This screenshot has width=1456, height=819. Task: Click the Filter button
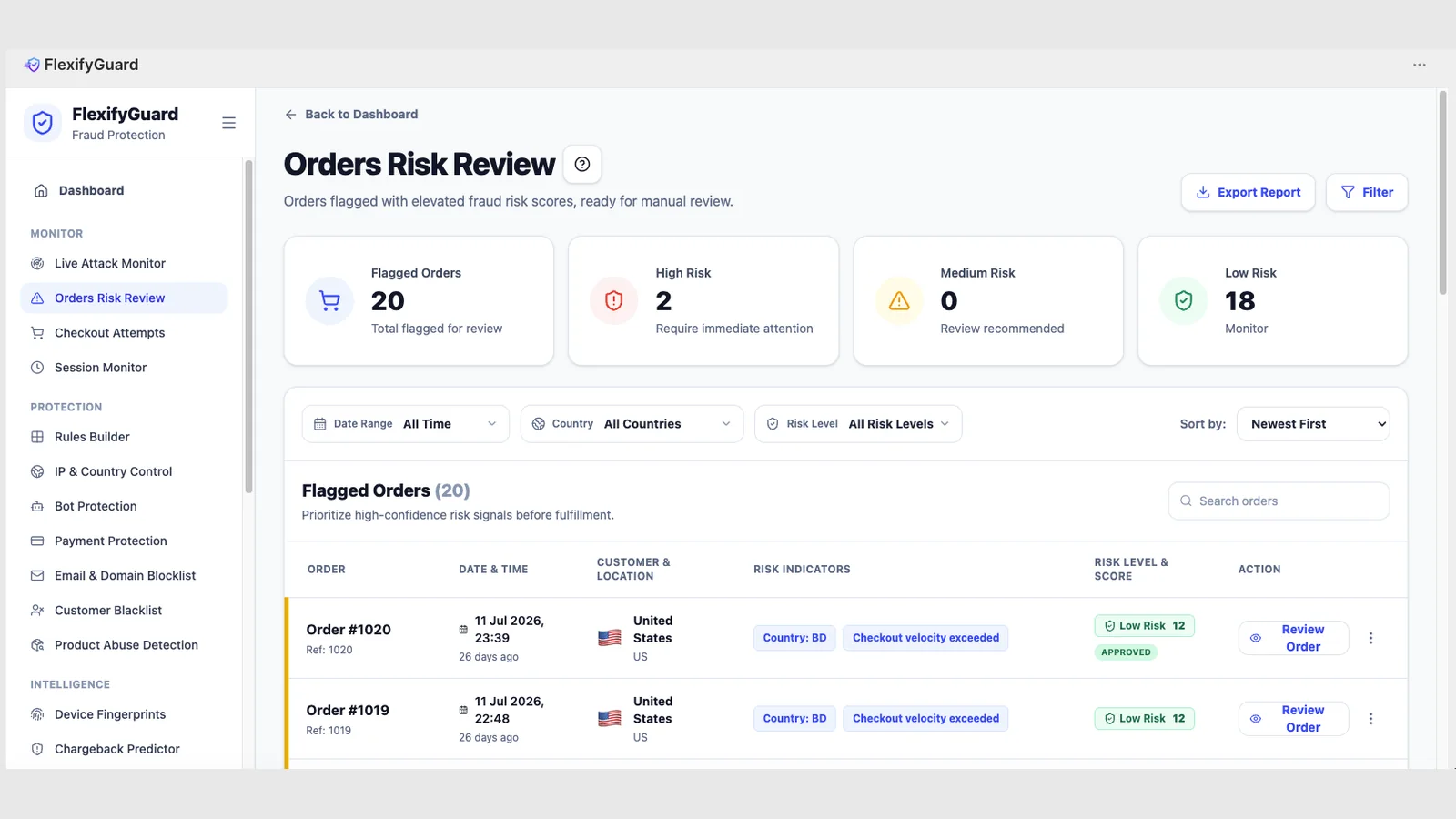click(x=1367, y=192)
